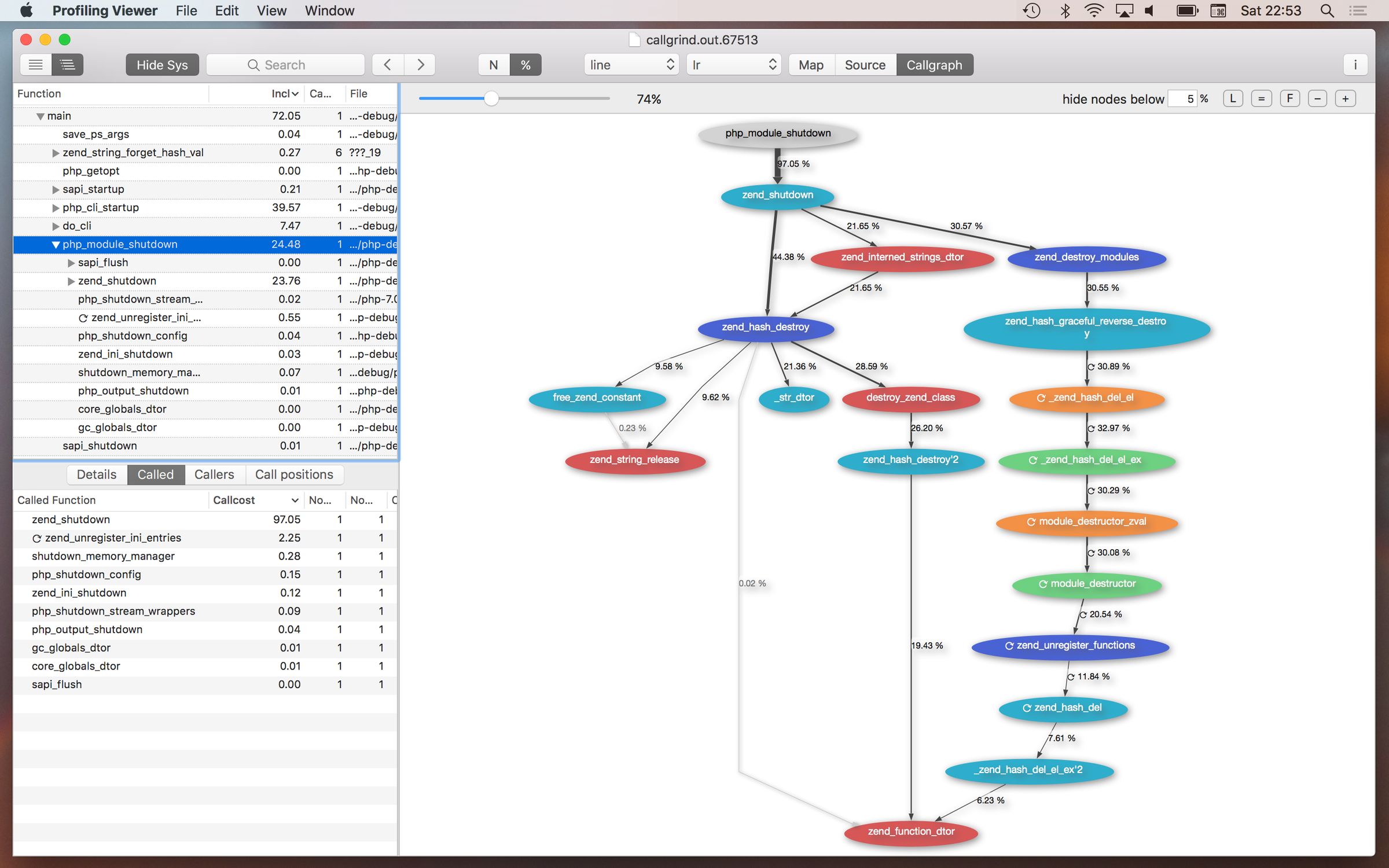
Task: Switch to the Map tab
Action: tap(810, 65)
